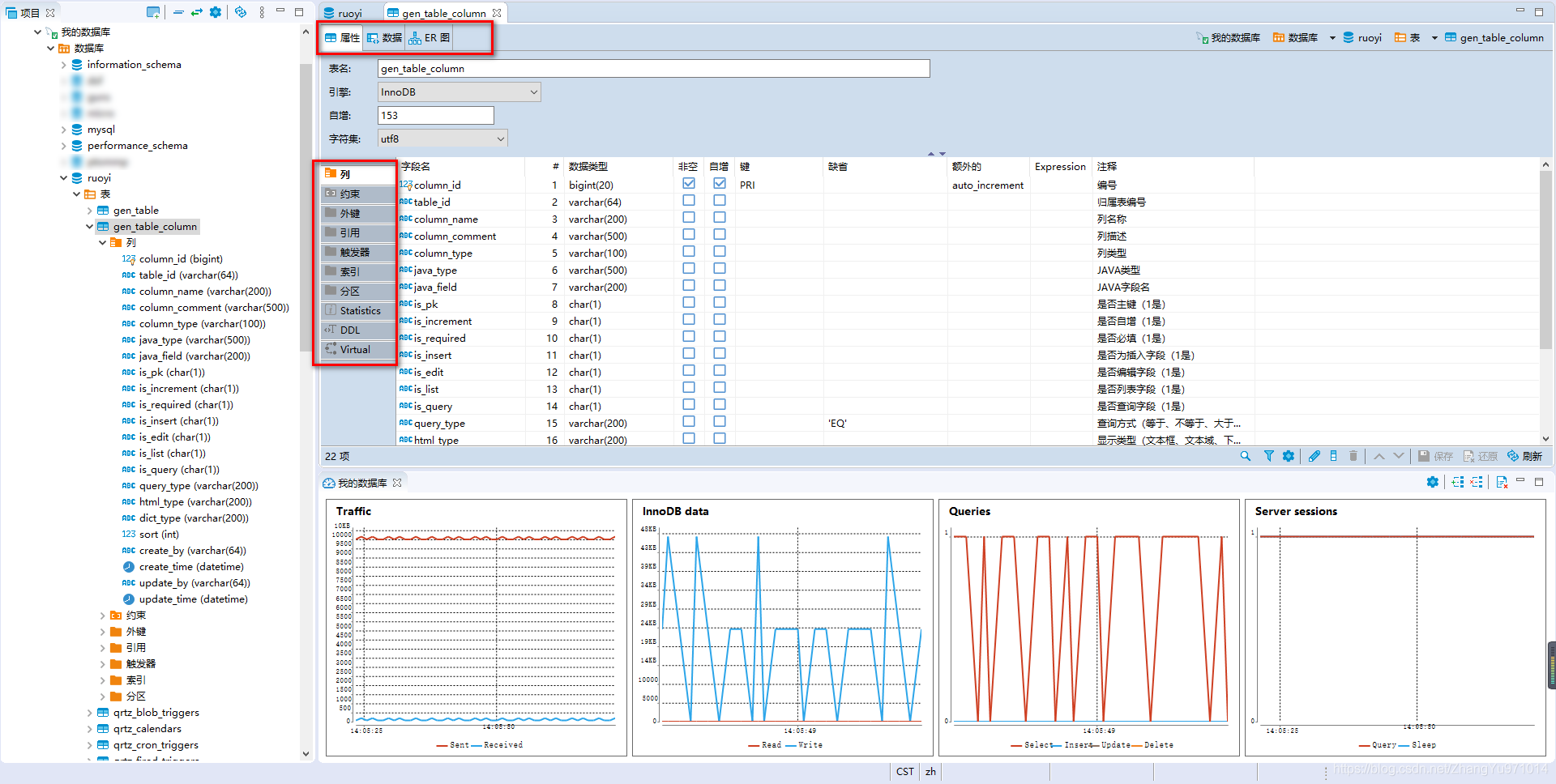Click gen_table_column in the top-right breadcrumb
The height and width of the screenshot is (784, 1556).
point(1494,38)
